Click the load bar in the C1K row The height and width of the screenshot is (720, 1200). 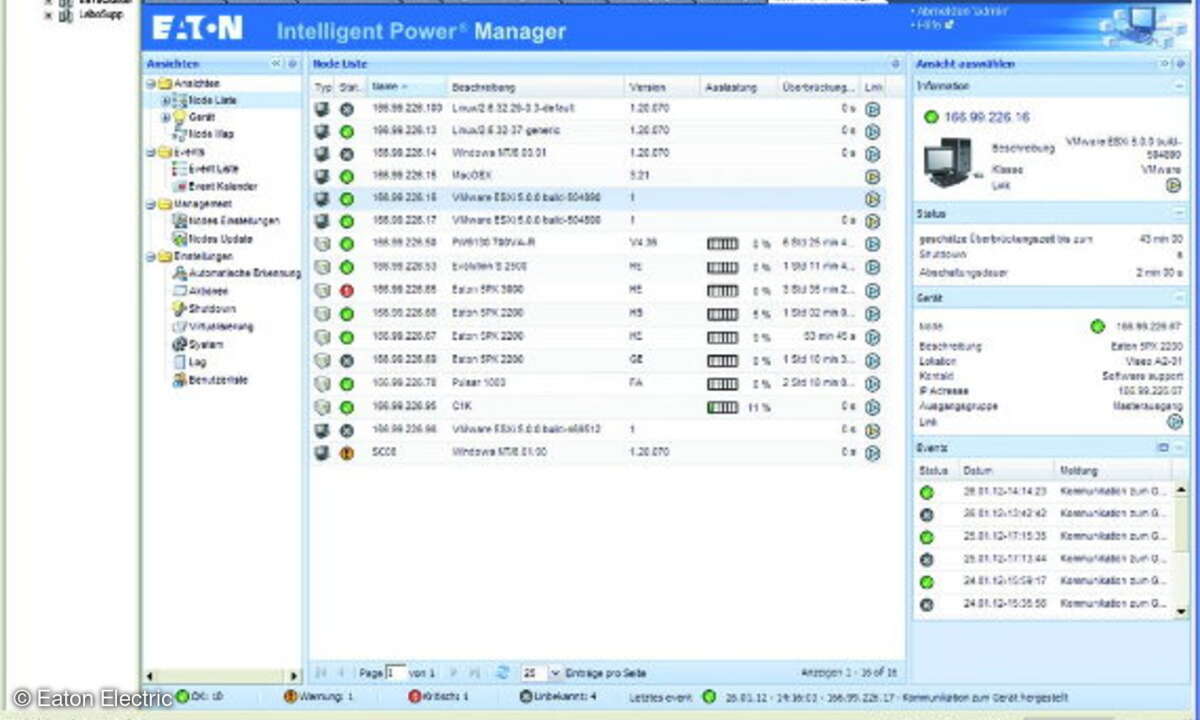coord(723,407)
